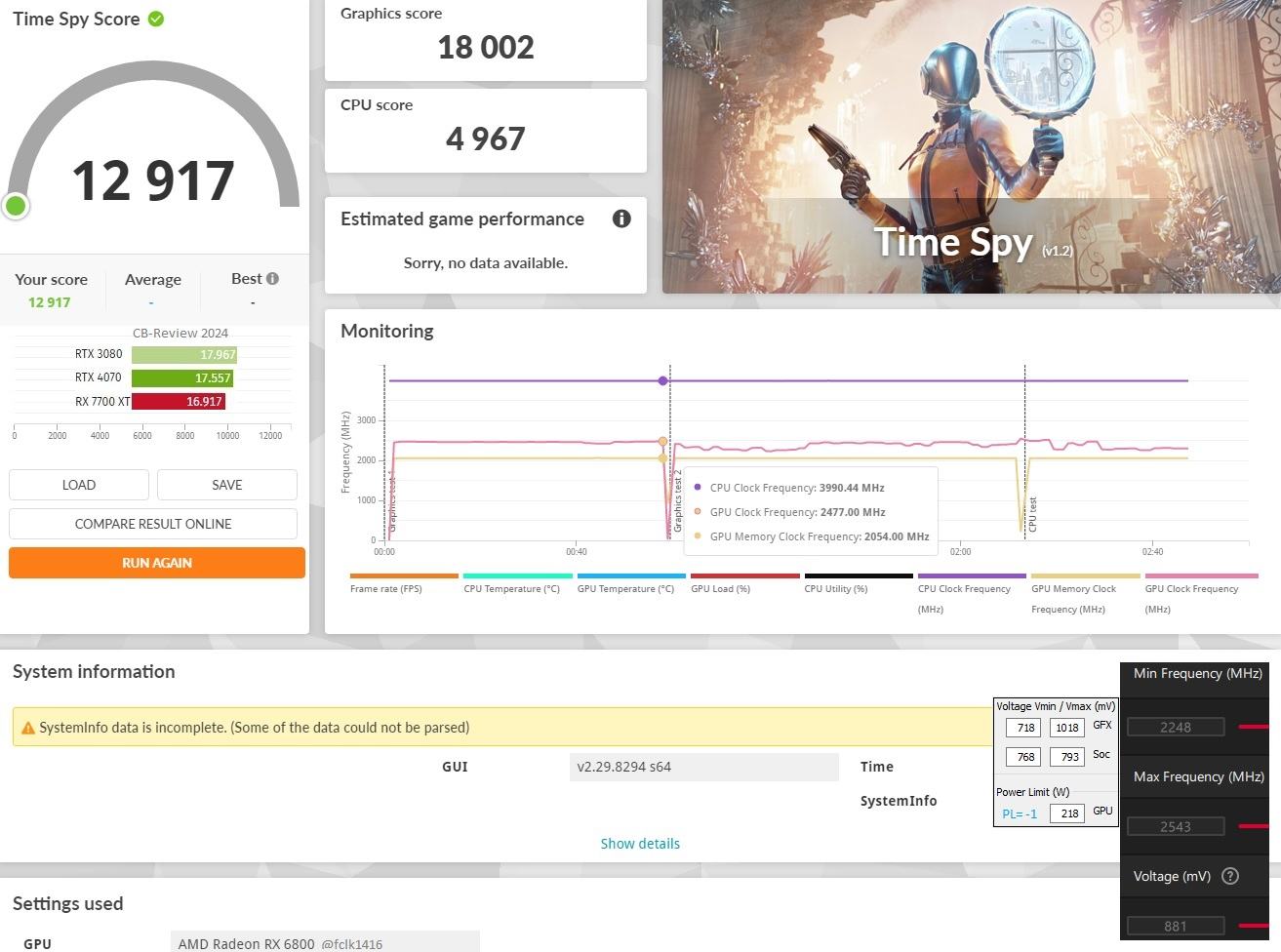Click the Soc Vmax field showing 793
Screen dimensions: 1281x952
click(x=1067, y=756)
